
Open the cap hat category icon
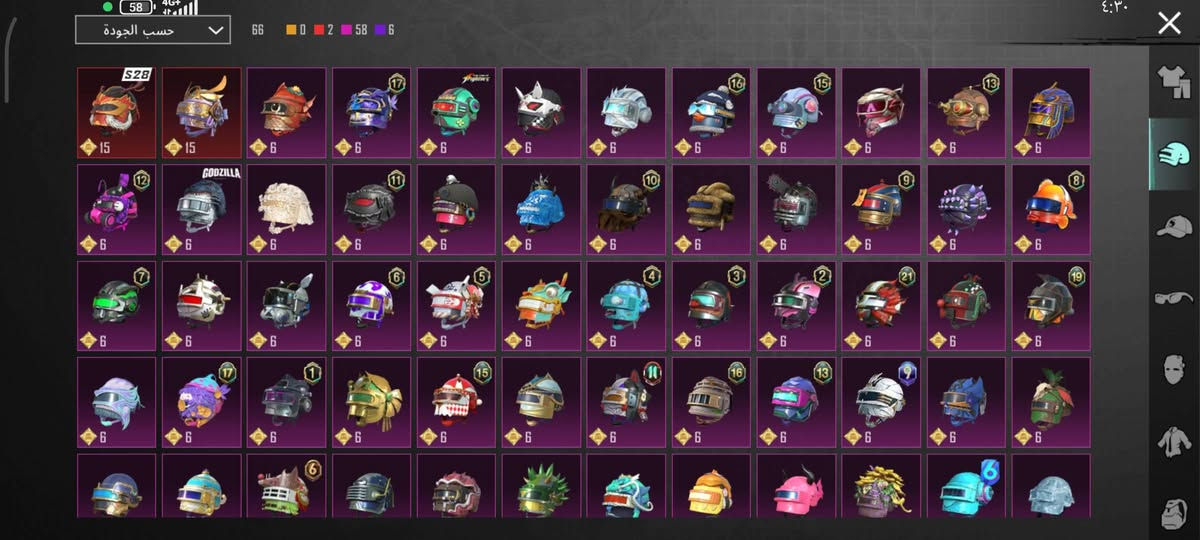tap(1174, 226)
